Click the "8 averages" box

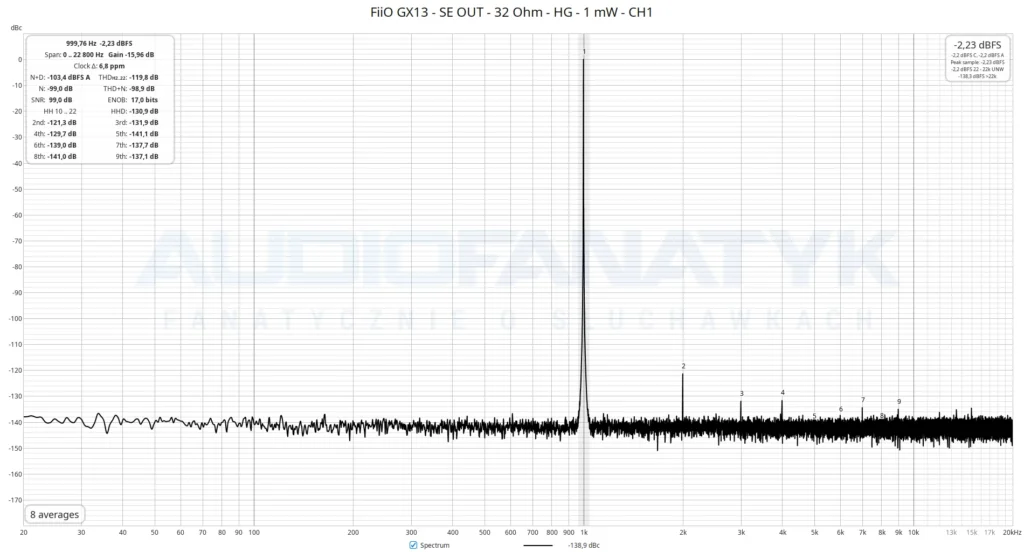54,514
